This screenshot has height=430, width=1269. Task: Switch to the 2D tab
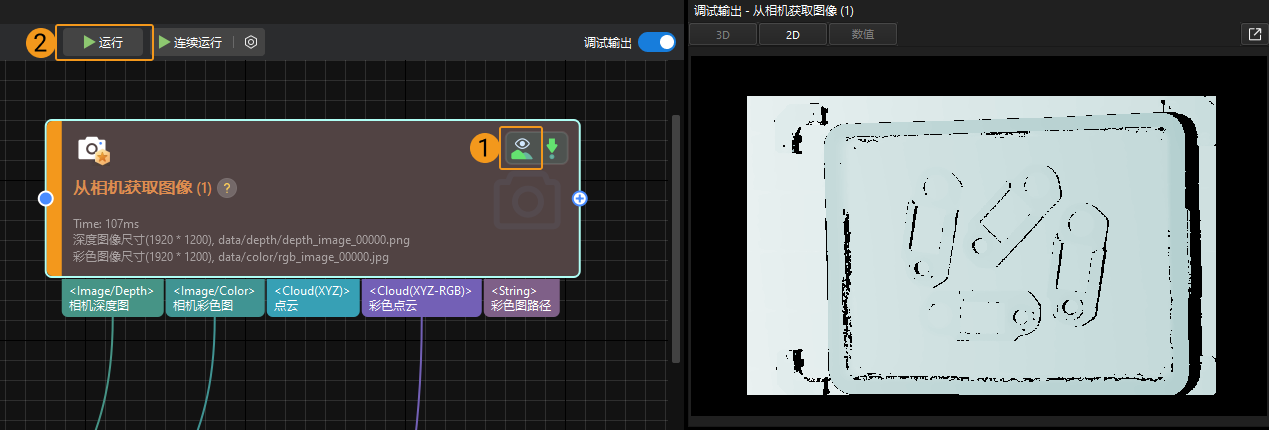(x=792, y=34)
